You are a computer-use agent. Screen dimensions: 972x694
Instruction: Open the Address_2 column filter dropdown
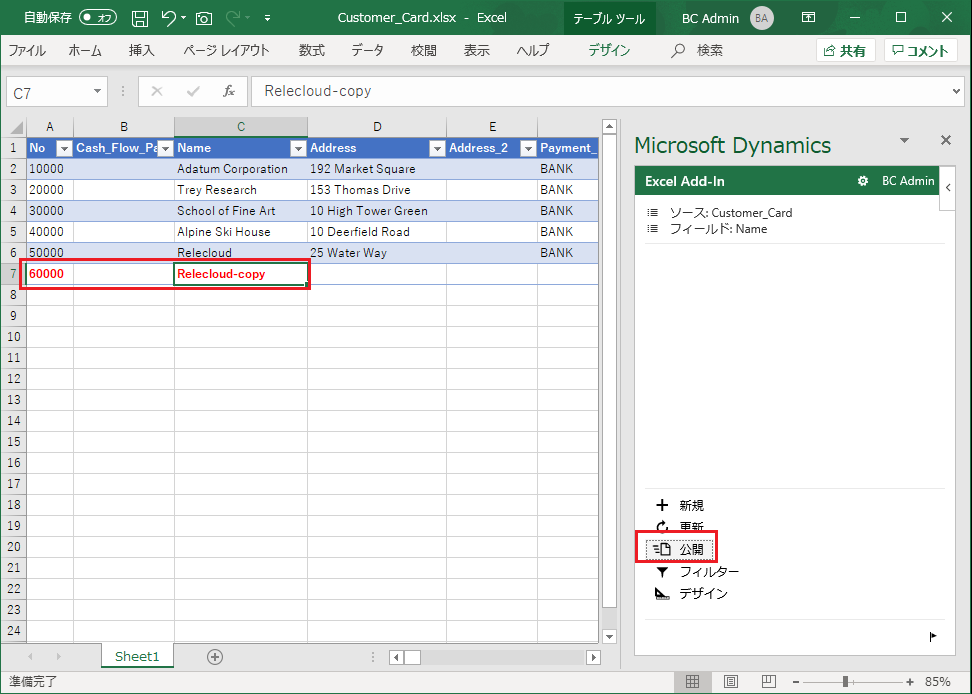click(528, 148)
